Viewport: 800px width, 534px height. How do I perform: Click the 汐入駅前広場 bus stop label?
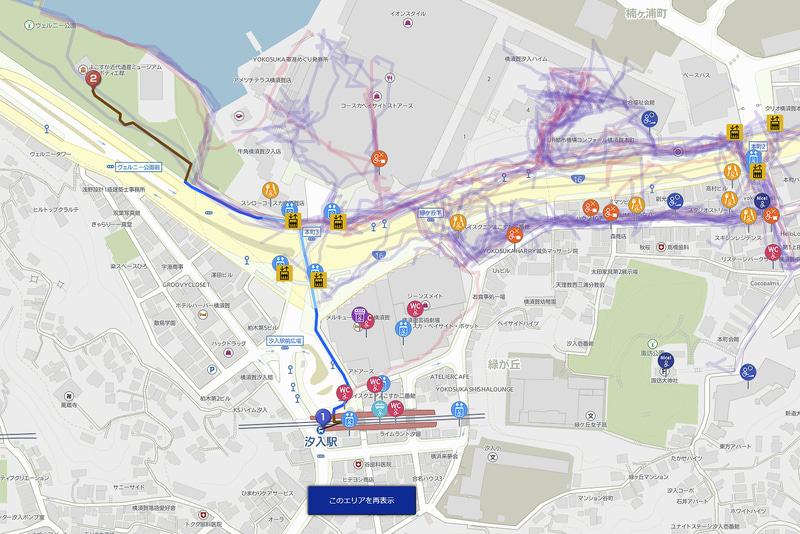[285, 341]
